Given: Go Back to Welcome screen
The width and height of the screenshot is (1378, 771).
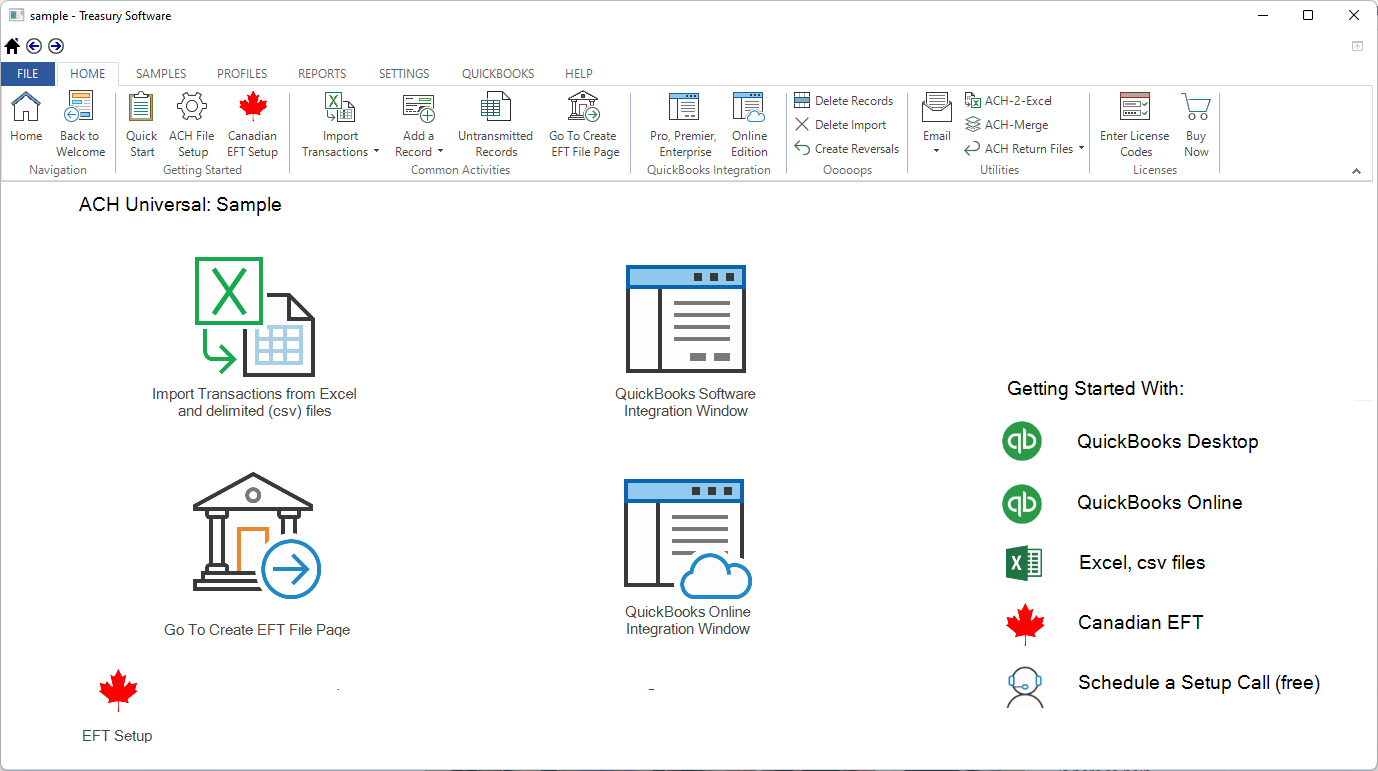Looking at the screenshot, I should (80, 124).
